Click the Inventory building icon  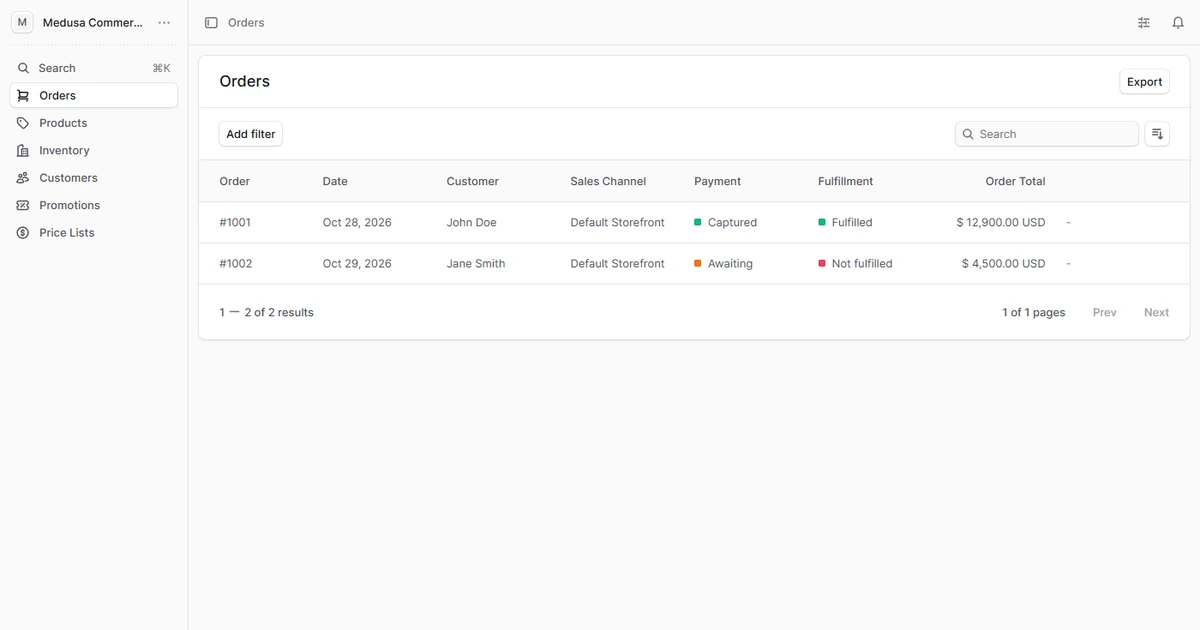[23, 151]
